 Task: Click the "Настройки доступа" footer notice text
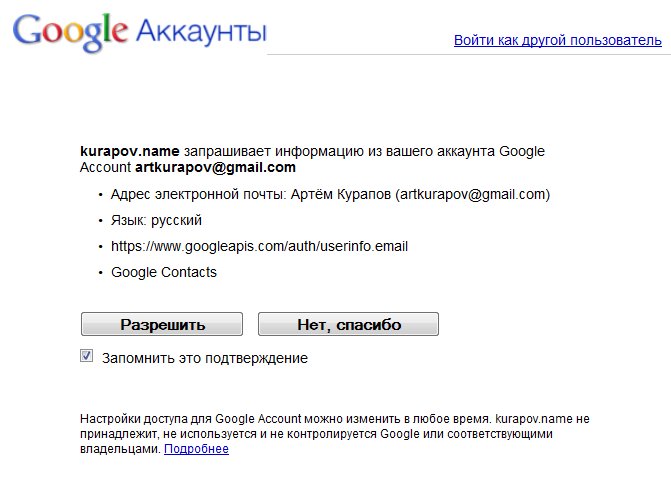coord(126,418)
